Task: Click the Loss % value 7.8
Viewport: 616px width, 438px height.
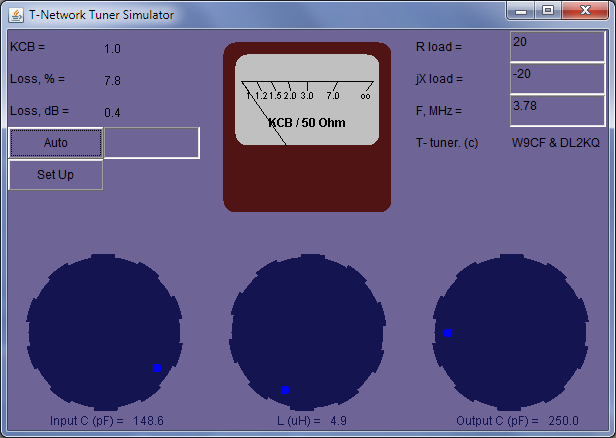Action: tap(112, 81)
